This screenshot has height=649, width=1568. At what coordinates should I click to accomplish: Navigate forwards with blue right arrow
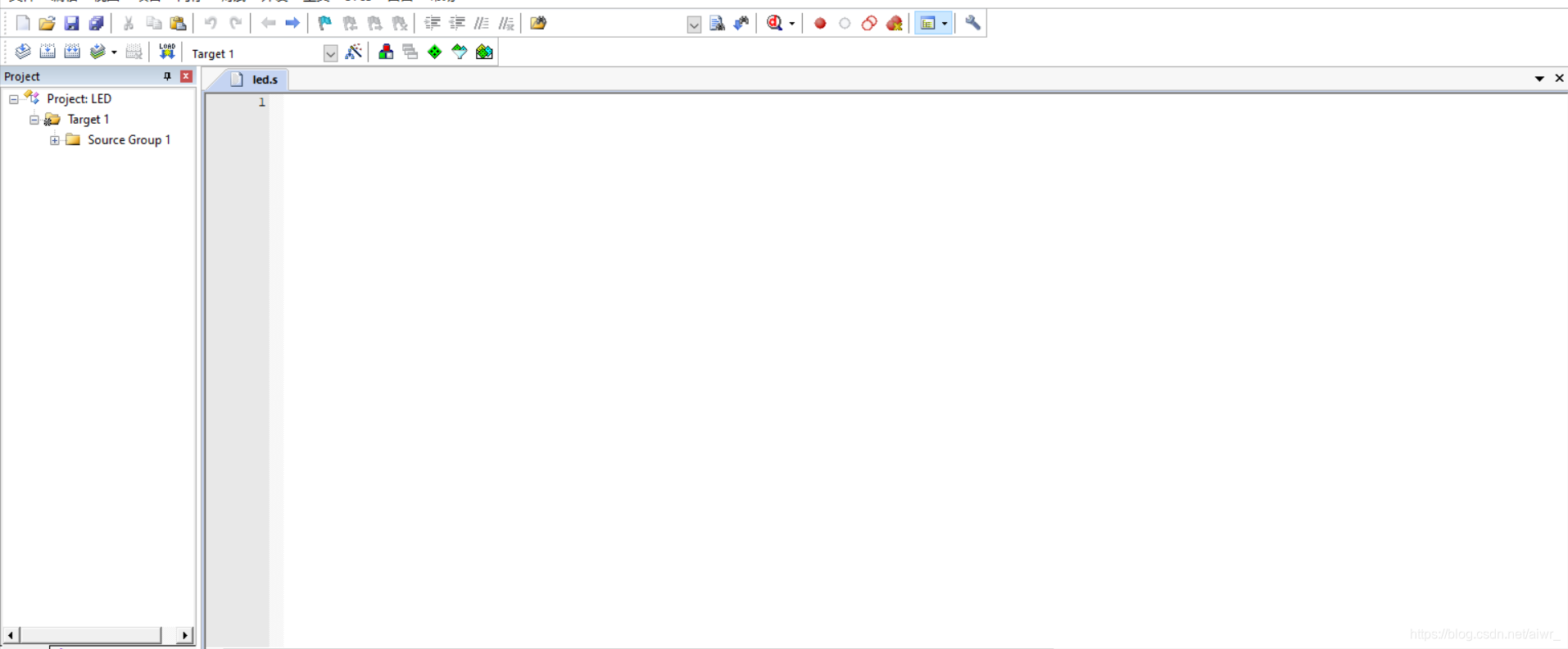point(292,23)
